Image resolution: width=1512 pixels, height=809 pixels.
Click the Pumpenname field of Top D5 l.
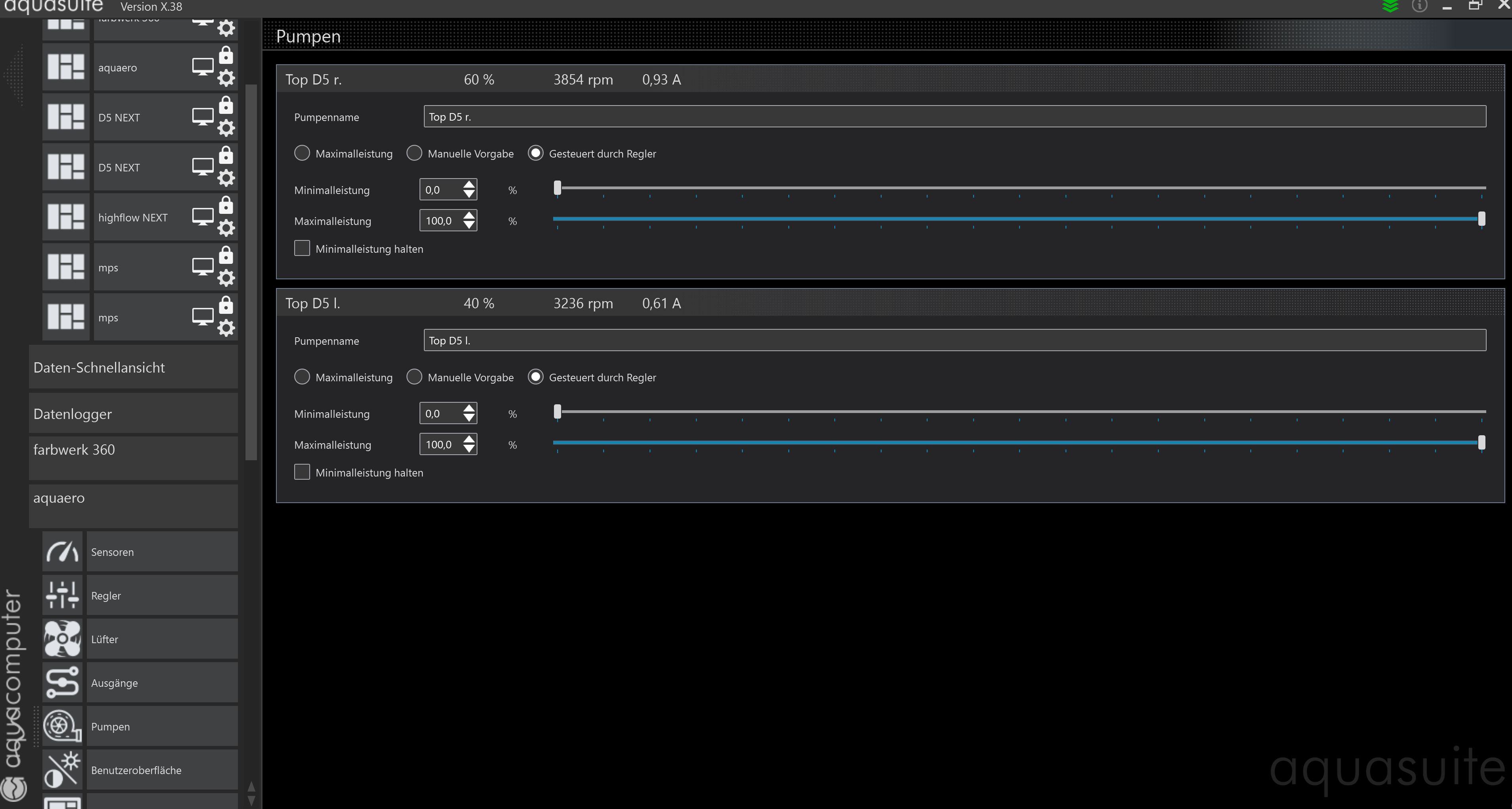pos(954,340)
